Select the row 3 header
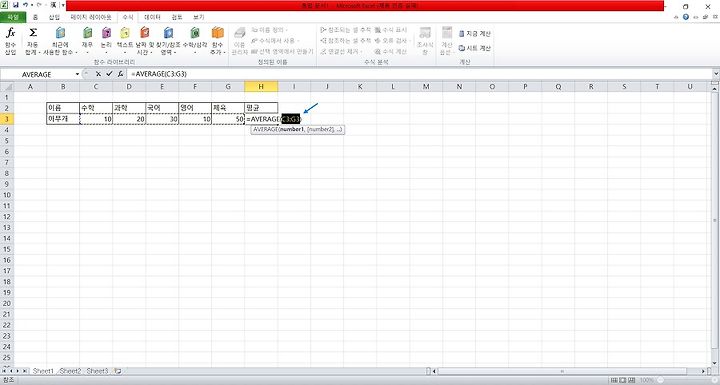The height and width of the screenshot is (385, 720). point(7,119)
